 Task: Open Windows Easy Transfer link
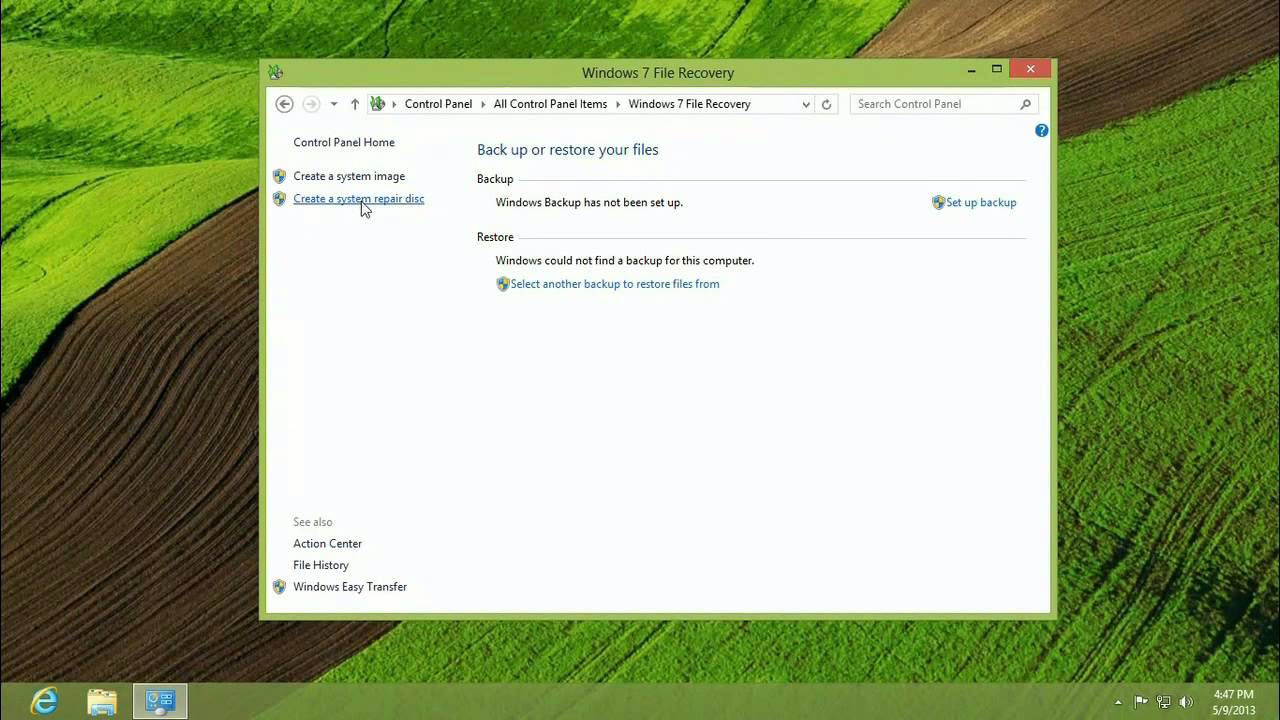click(x=350, y=587)
